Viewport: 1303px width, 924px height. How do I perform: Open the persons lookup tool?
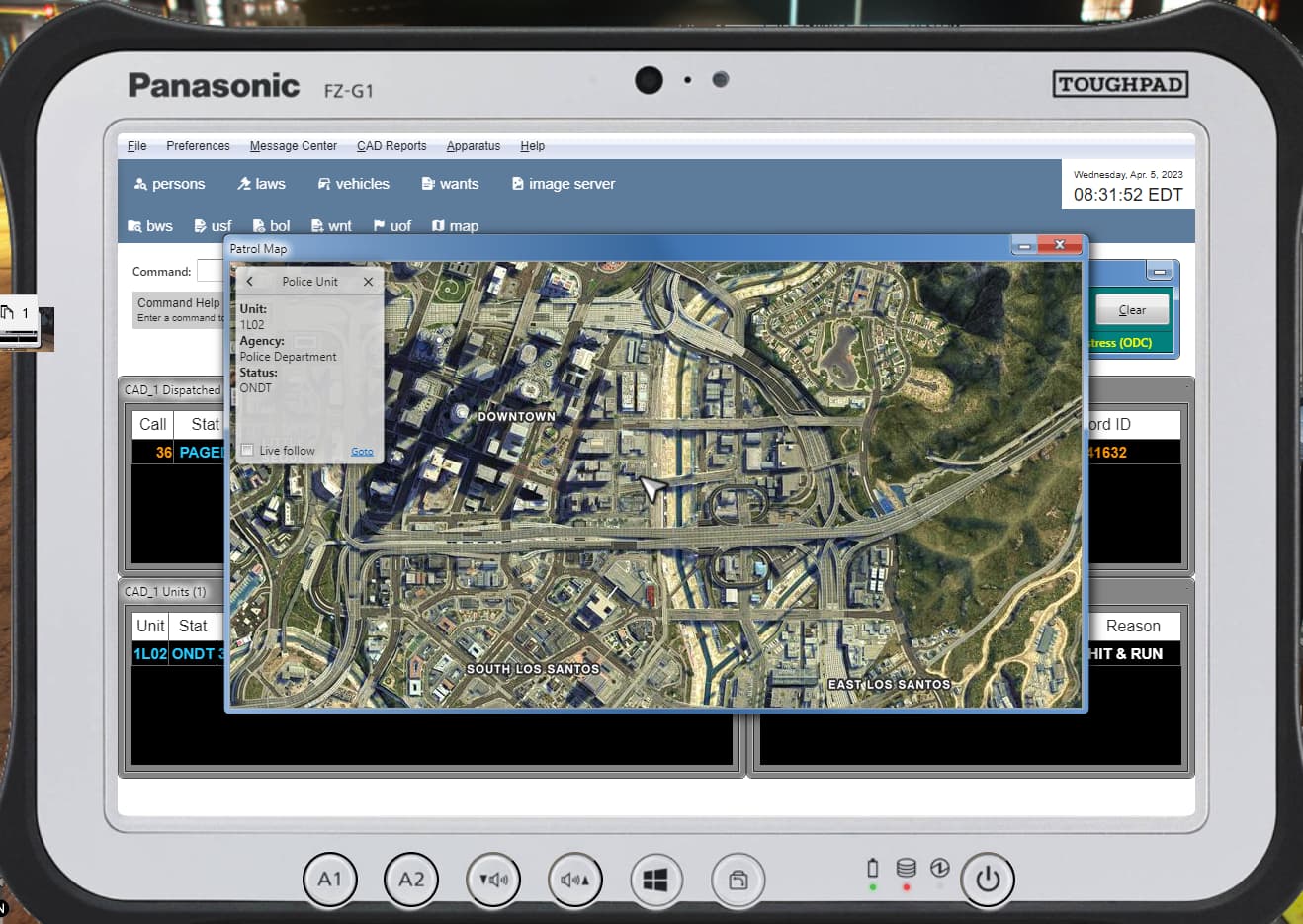pyautogui.click(x=170, y=184)
